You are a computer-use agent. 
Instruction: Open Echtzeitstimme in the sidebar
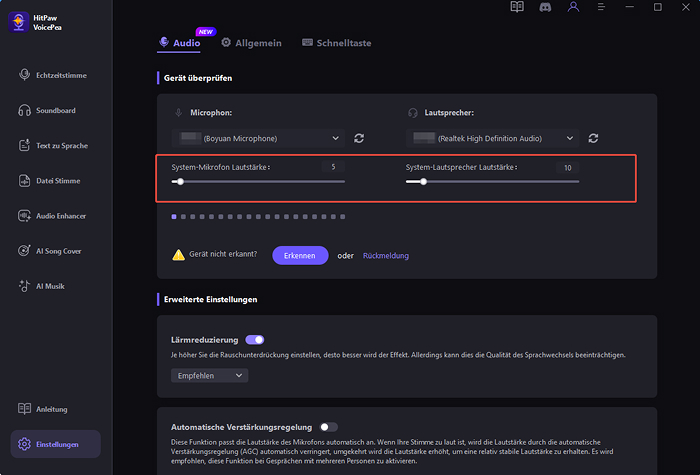(53, 75)
